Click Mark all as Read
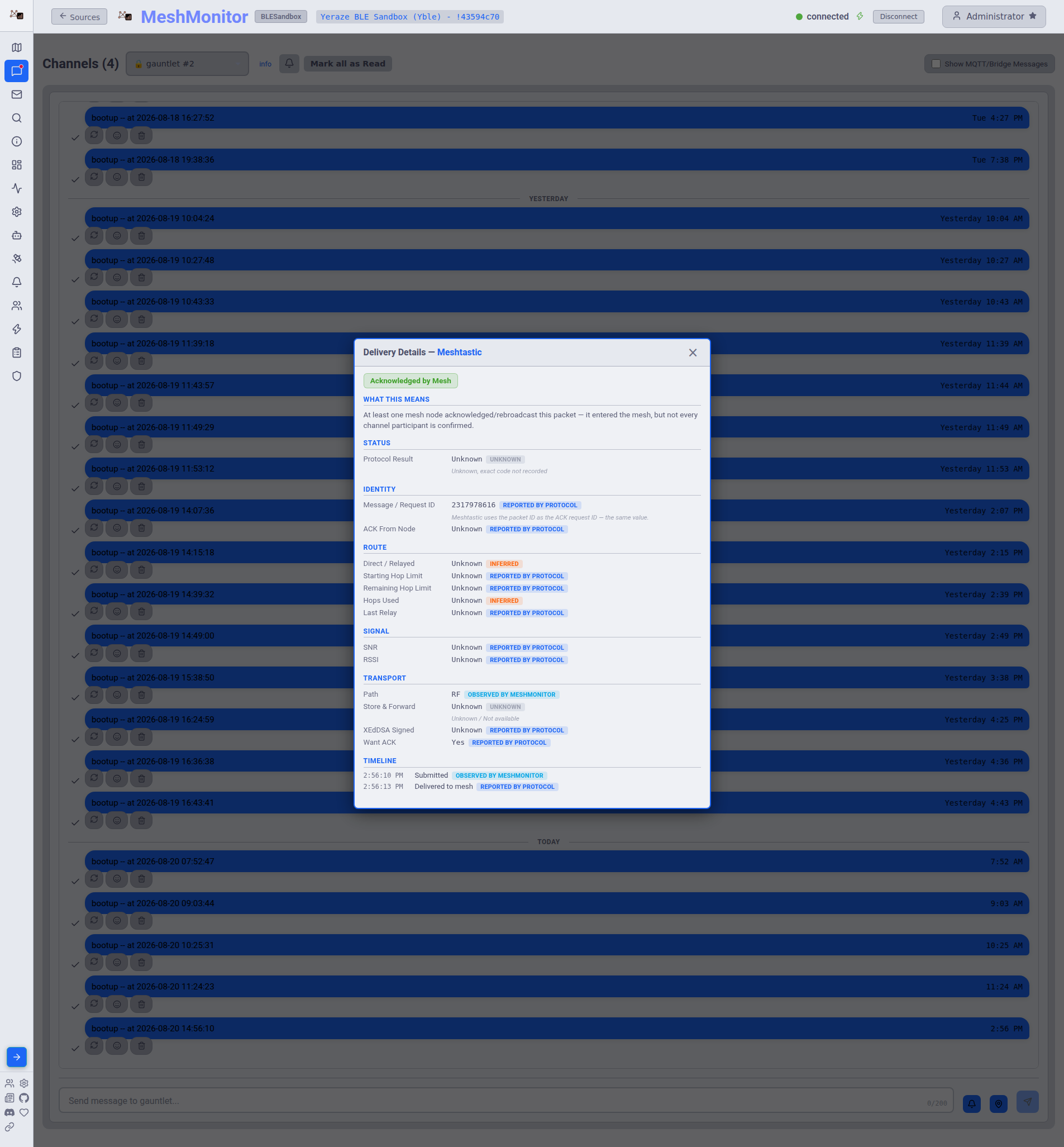Viewport: 1064px width, 1147px height. tap(348, 64)
